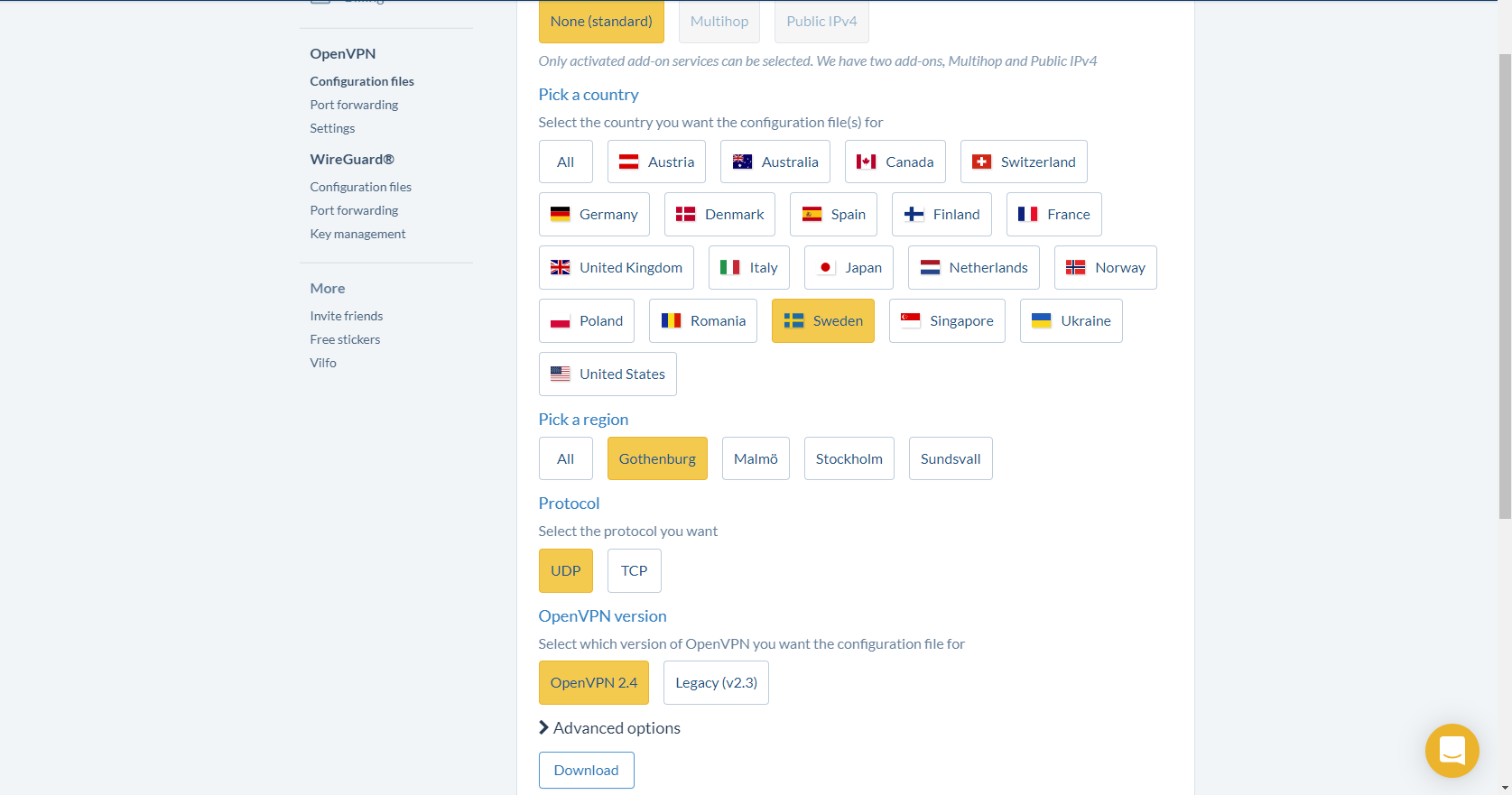
Task: Open WireGuard Configuration files page
Action: pyautogui.click(x=361, y=187)
